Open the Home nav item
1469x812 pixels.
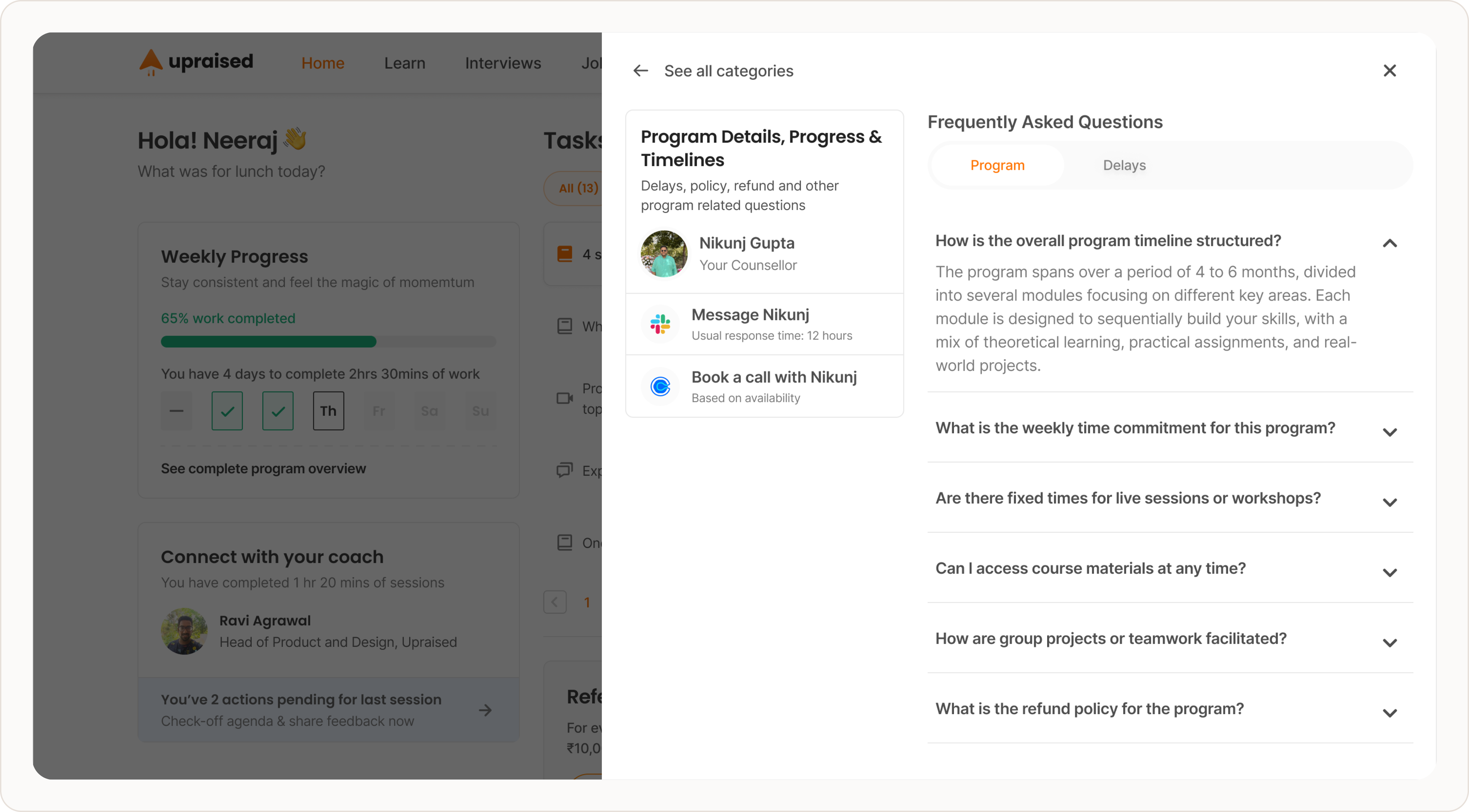tap(323, 63)
